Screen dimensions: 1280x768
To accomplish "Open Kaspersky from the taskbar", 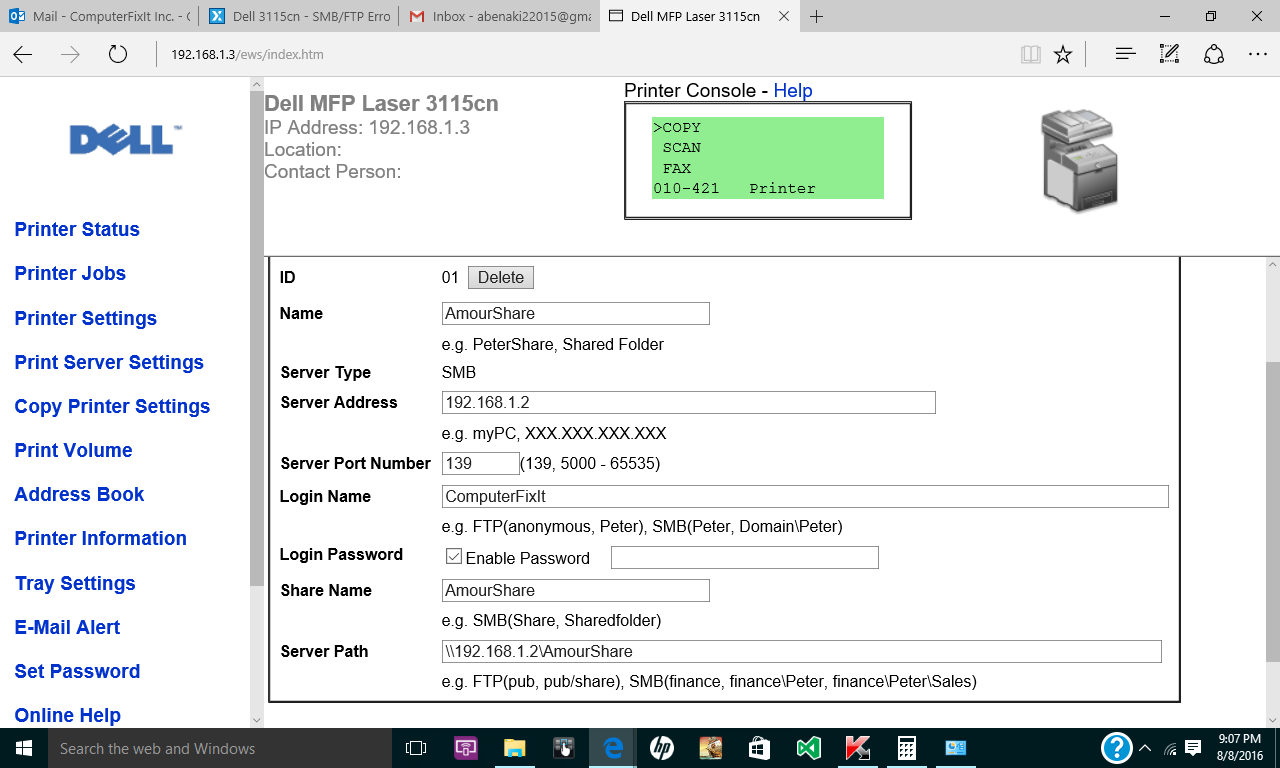I will 857,748.
